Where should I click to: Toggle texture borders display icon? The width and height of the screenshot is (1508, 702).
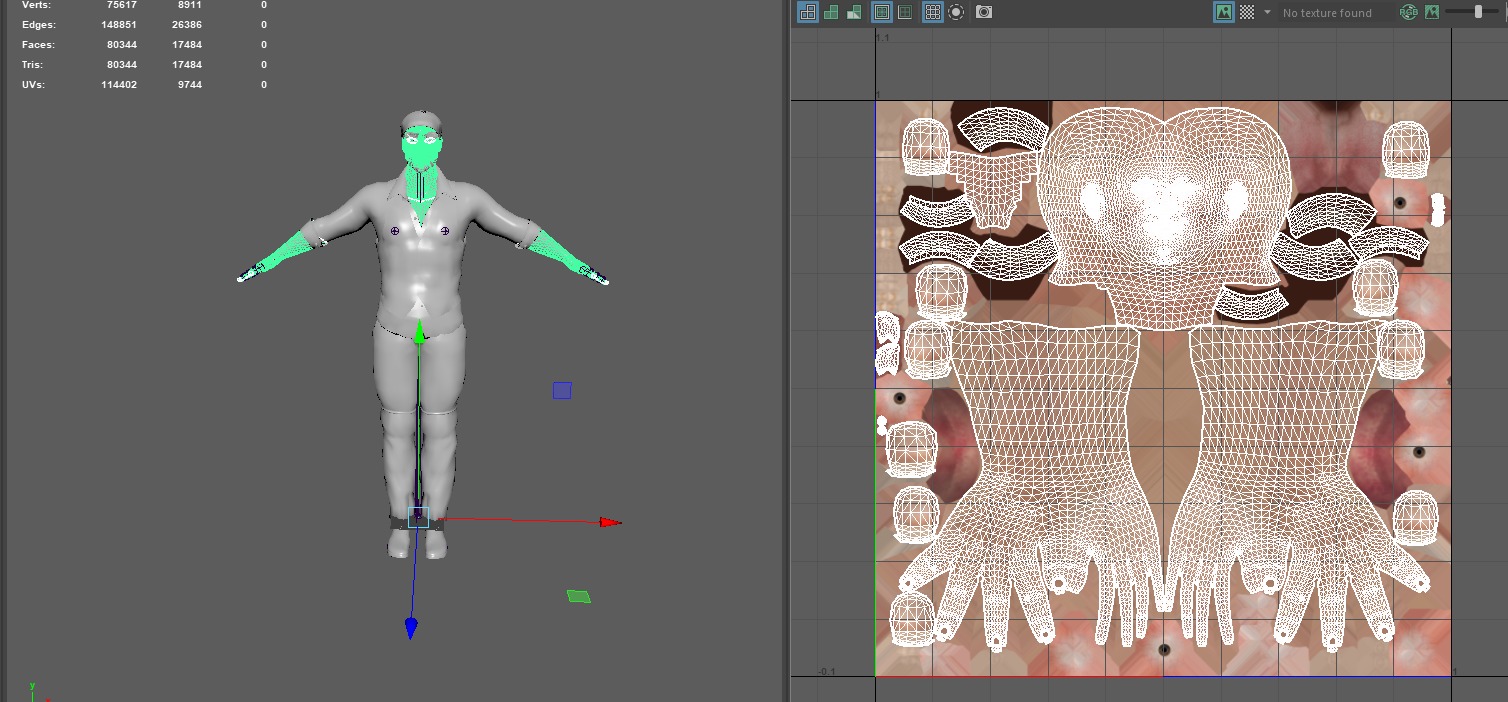pyautogui.click(x=882, y=12)
